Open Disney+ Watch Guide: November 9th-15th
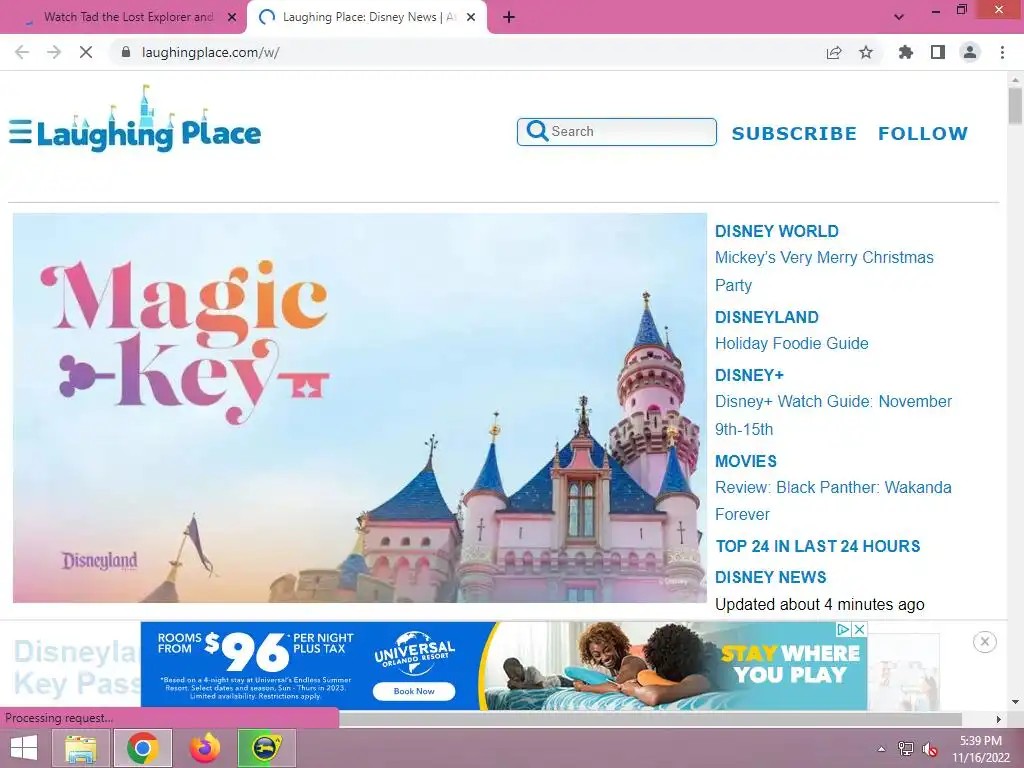The height and width of the screenshot is (768, 1024). (833, 415)
